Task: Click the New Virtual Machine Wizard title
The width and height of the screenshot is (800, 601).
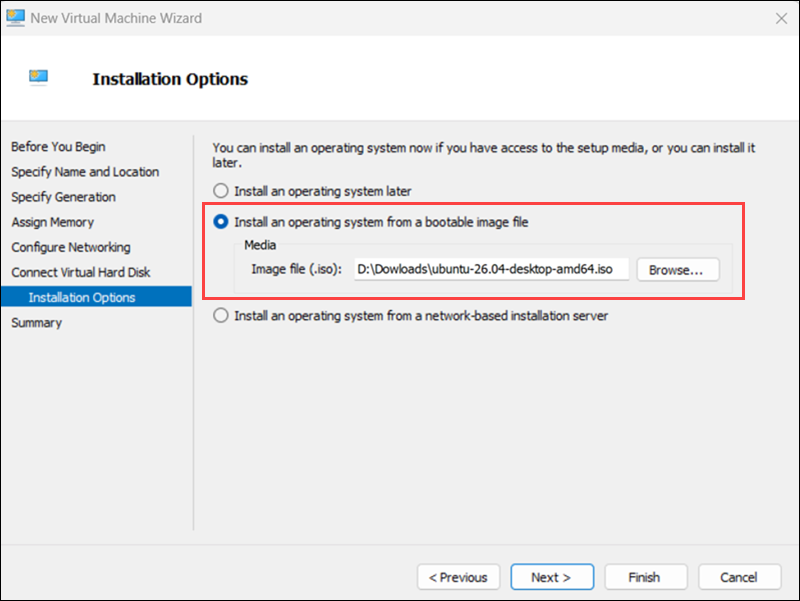Action: [116, 18]
